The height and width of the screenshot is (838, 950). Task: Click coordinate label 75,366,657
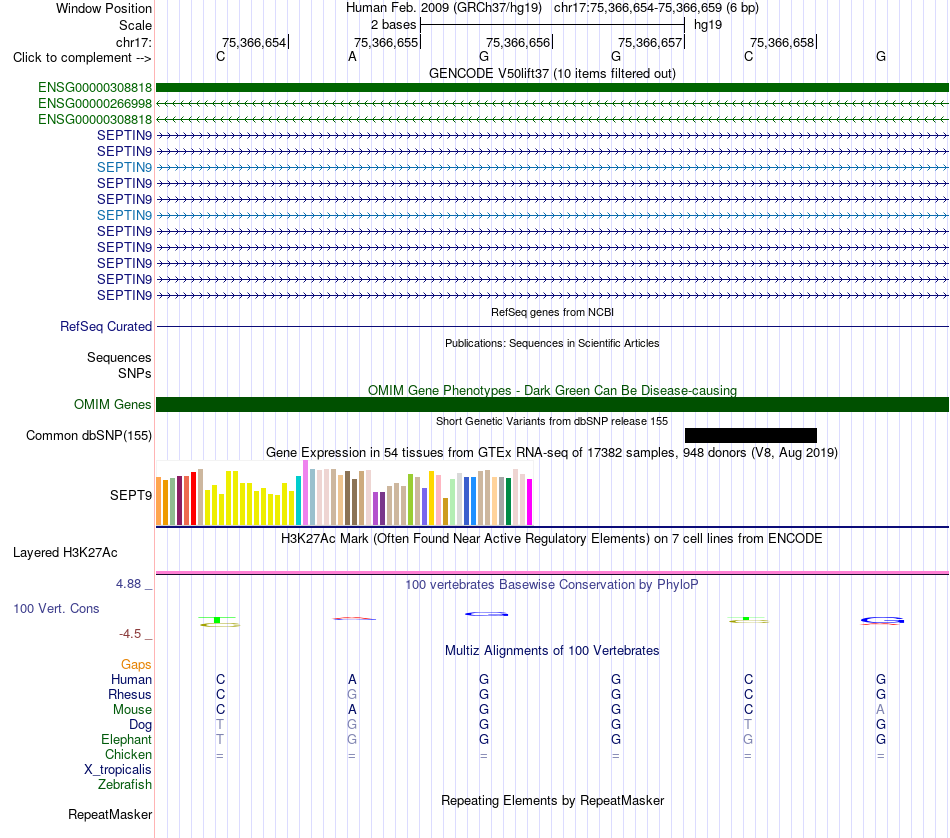pyautogui.click(x=649, y=42)
